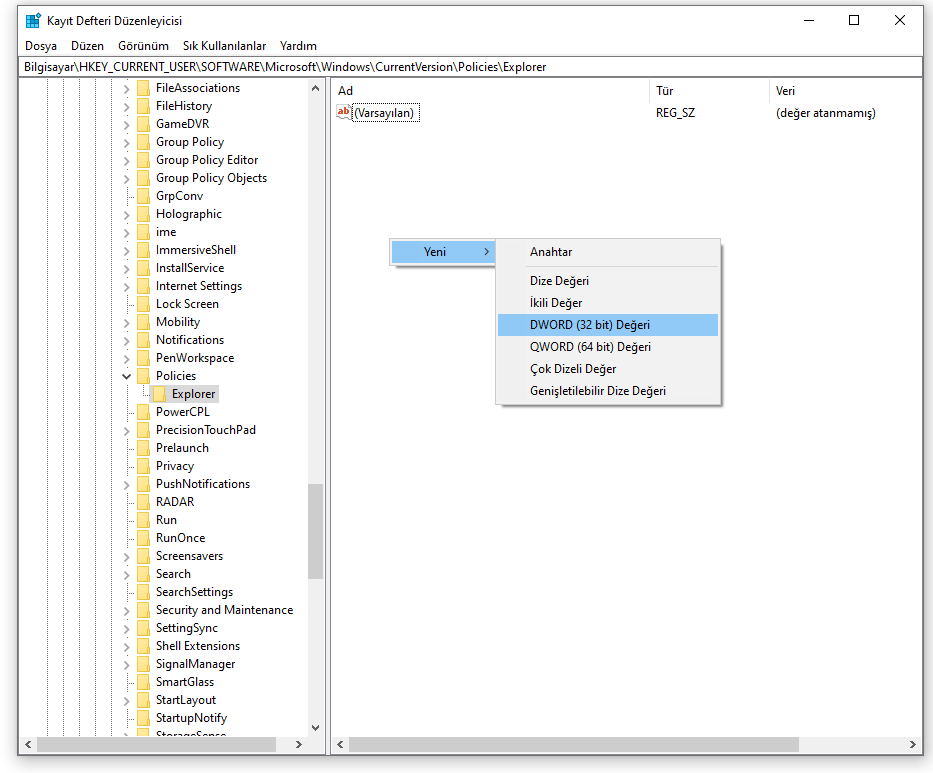Select DWORD (32 bit) Değeri from submenu
The width and height of the screenshot is (933, 773).
coord(590,325)
